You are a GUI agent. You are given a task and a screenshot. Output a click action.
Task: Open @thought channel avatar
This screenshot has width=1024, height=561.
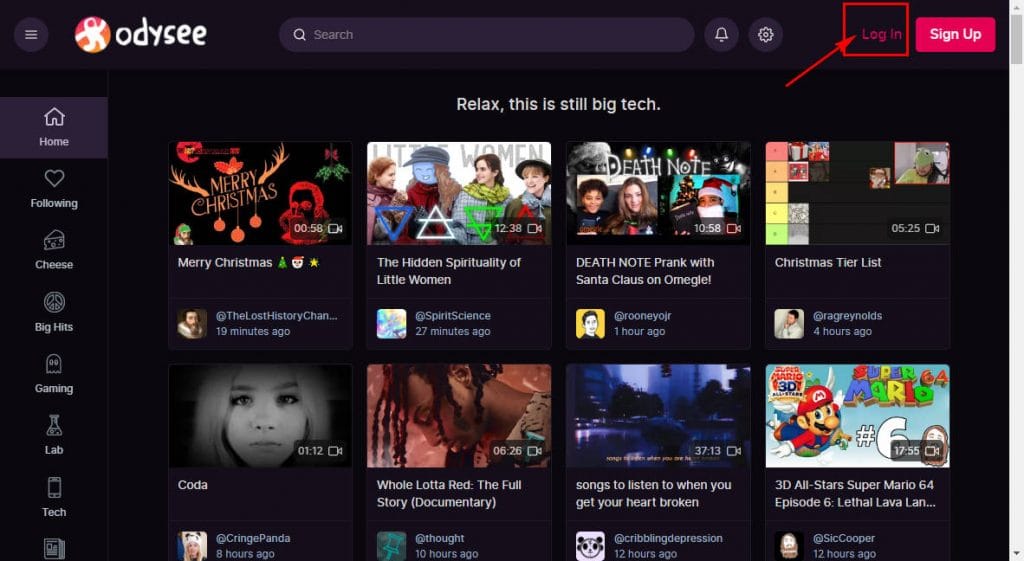tap(391, 546)
